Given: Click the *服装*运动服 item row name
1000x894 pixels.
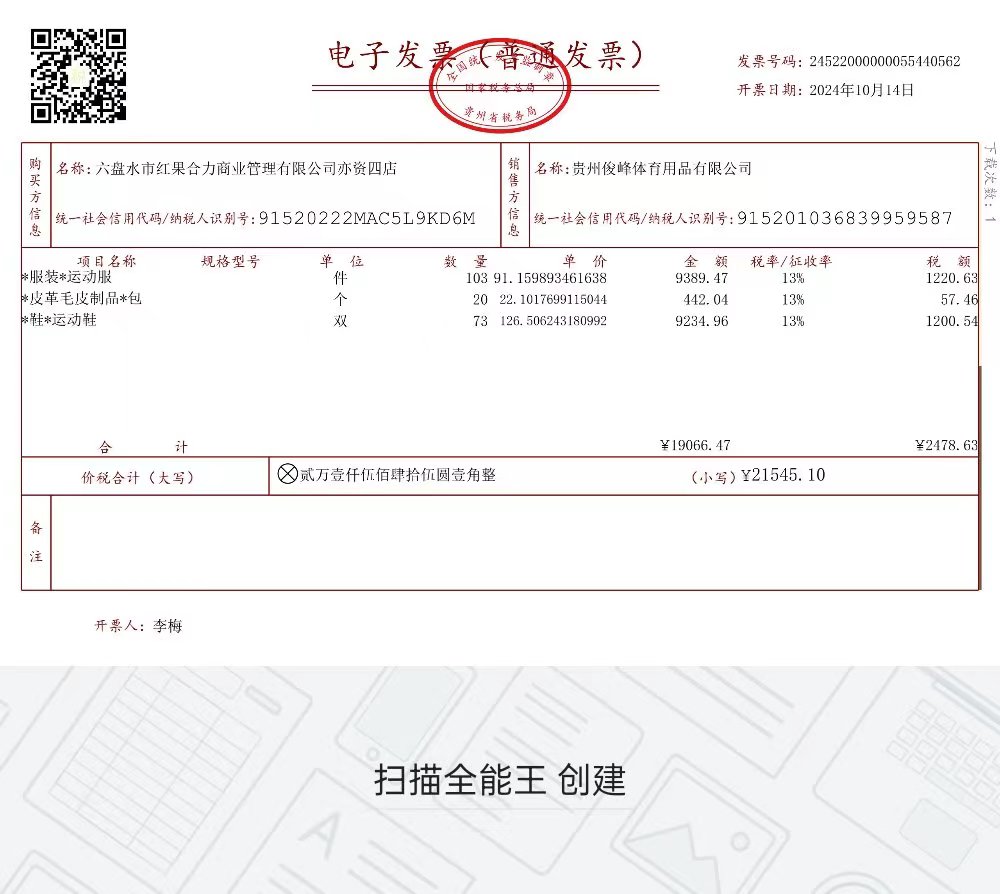Looking at the screenshot, I should click(x=66, y=278).
